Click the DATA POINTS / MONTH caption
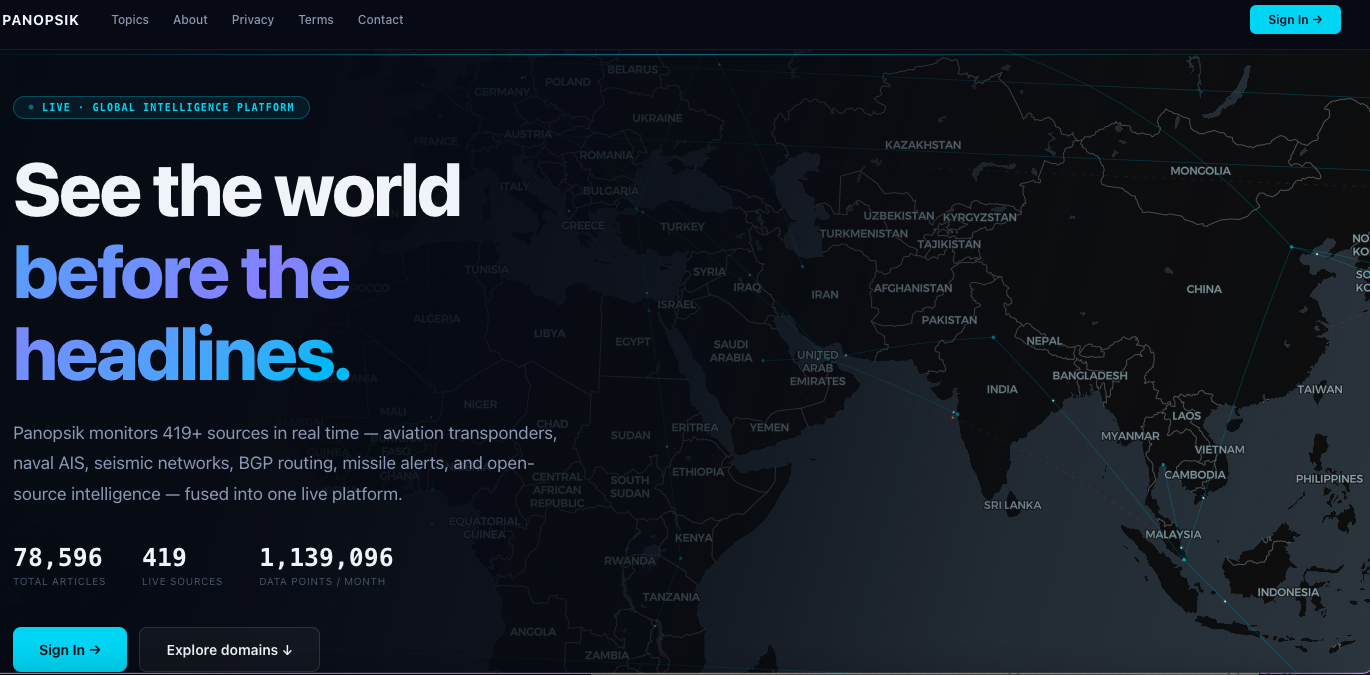 (x=322, y=581)
